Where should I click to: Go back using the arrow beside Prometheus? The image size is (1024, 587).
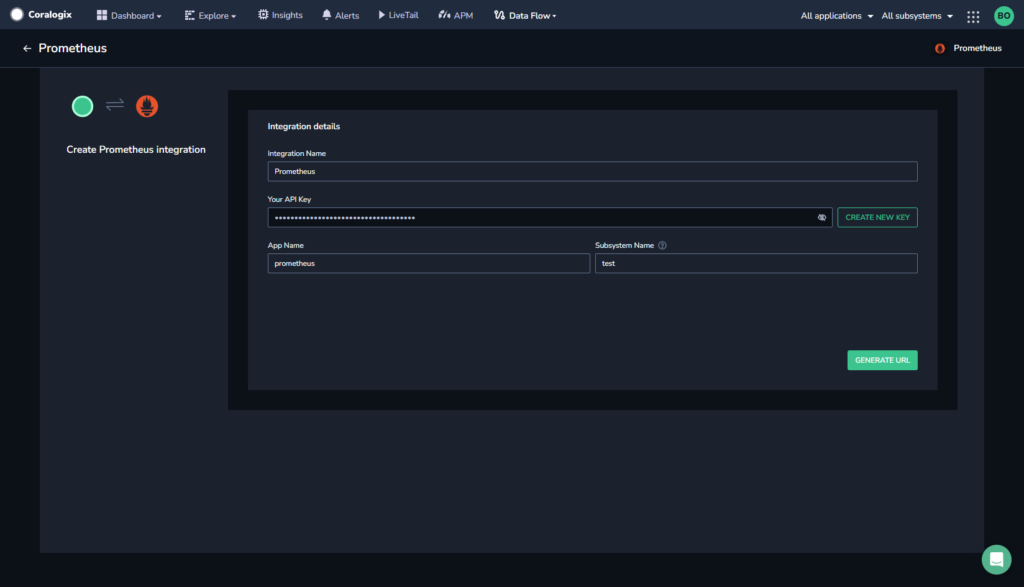click(27, 48)
